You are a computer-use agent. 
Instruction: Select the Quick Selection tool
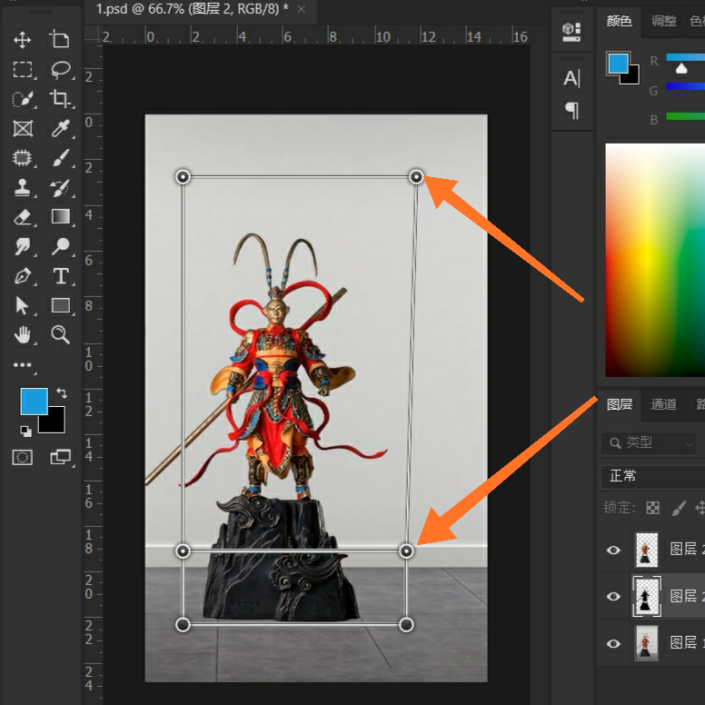point(22,99)
